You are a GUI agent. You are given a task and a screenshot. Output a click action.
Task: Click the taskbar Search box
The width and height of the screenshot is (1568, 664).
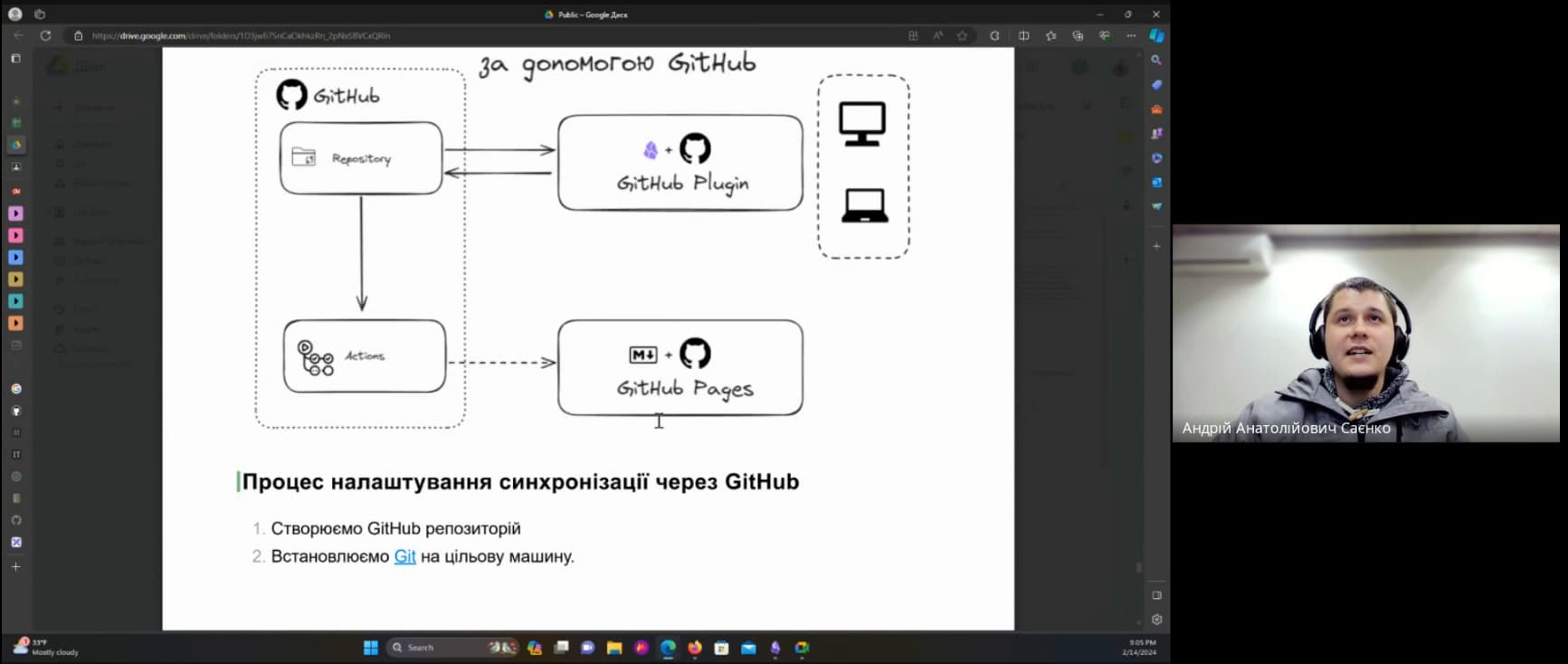(452, 648)
